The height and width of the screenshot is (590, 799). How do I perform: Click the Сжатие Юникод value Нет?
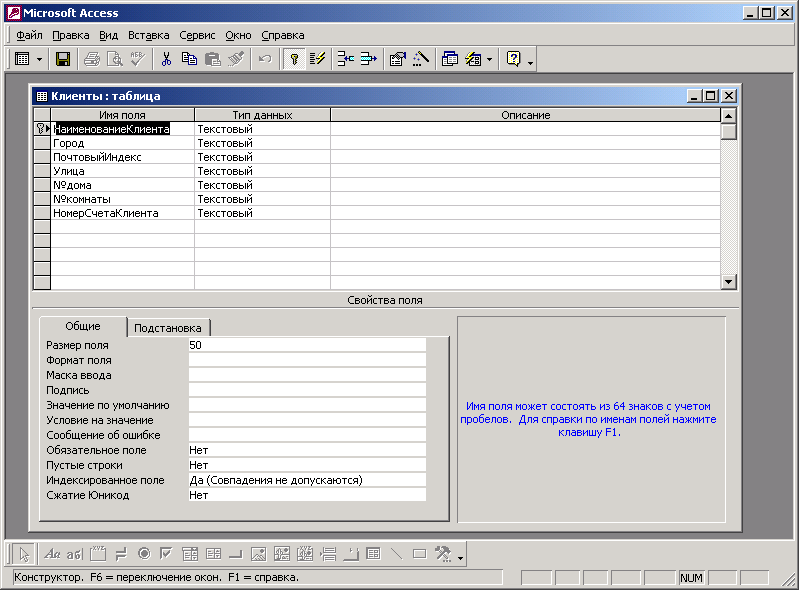pyautogui.click(x=307, y=495)
